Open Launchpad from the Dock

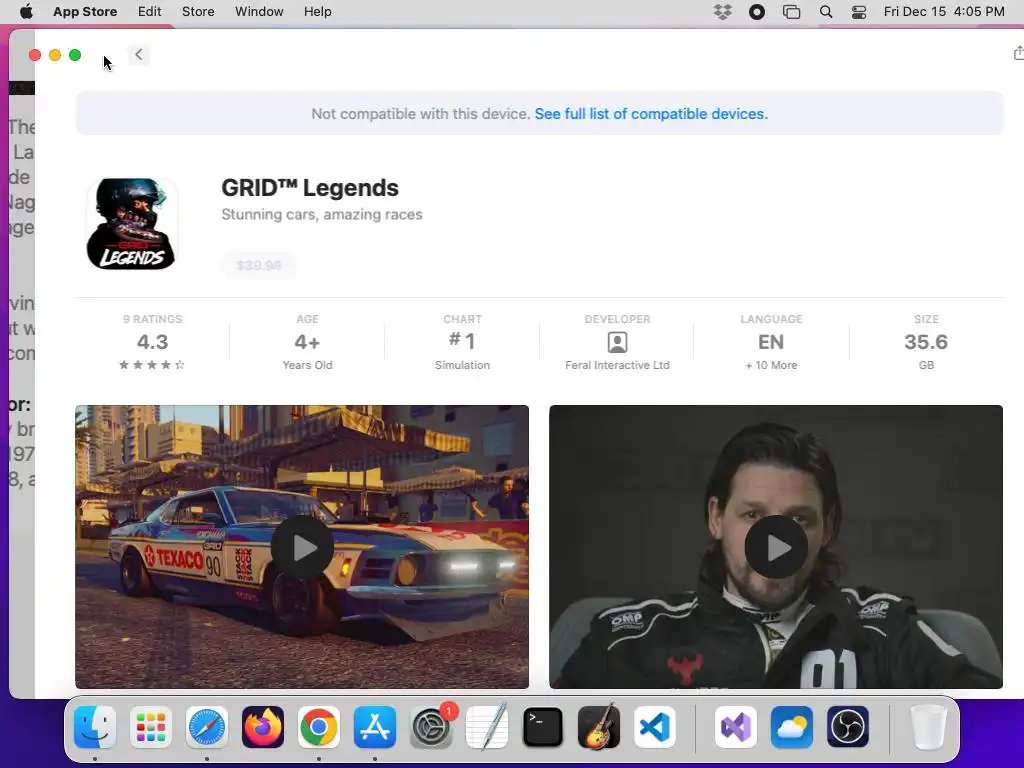151,727
